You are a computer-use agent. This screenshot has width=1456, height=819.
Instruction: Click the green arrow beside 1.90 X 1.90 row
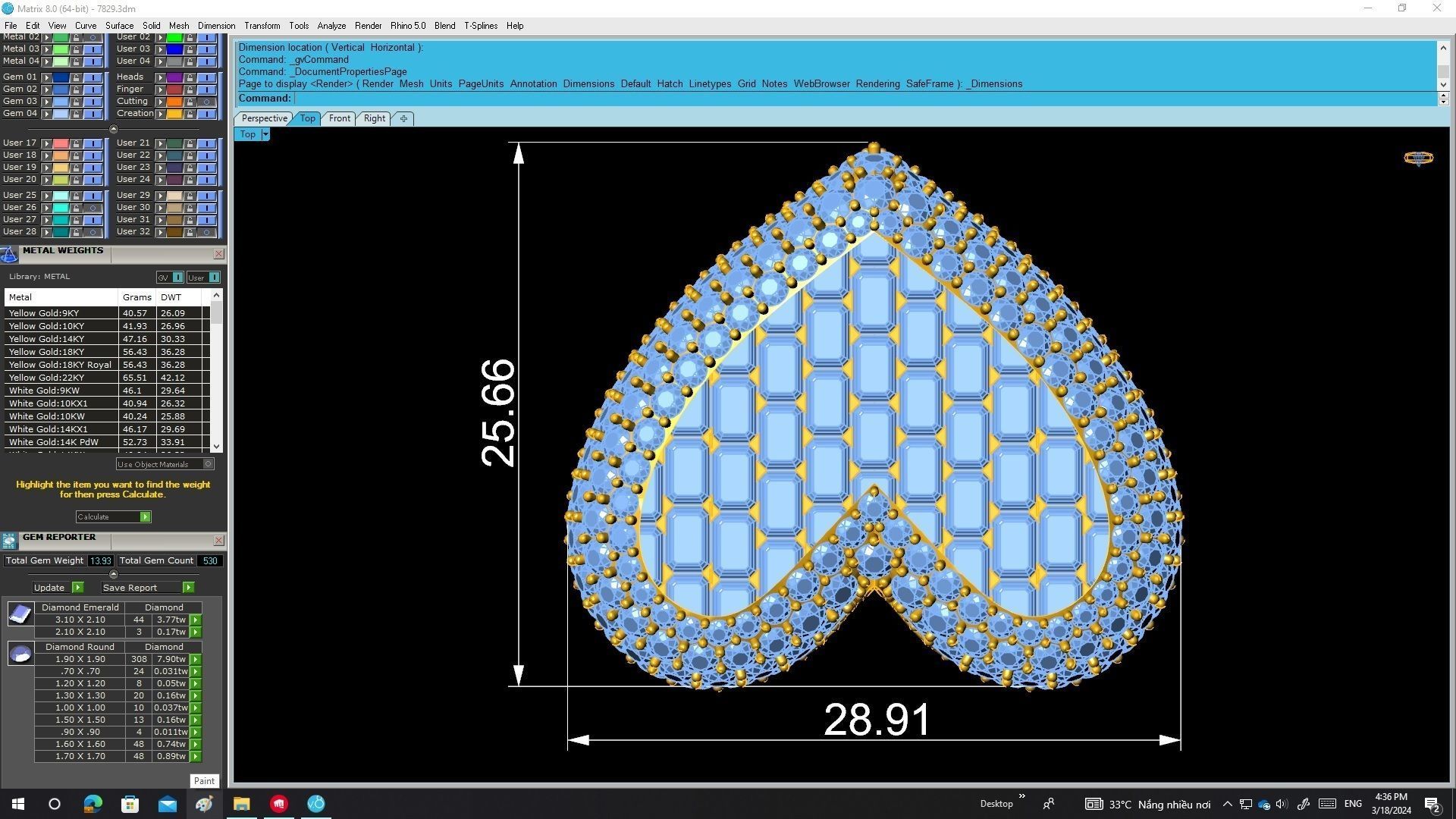(196, 660)
